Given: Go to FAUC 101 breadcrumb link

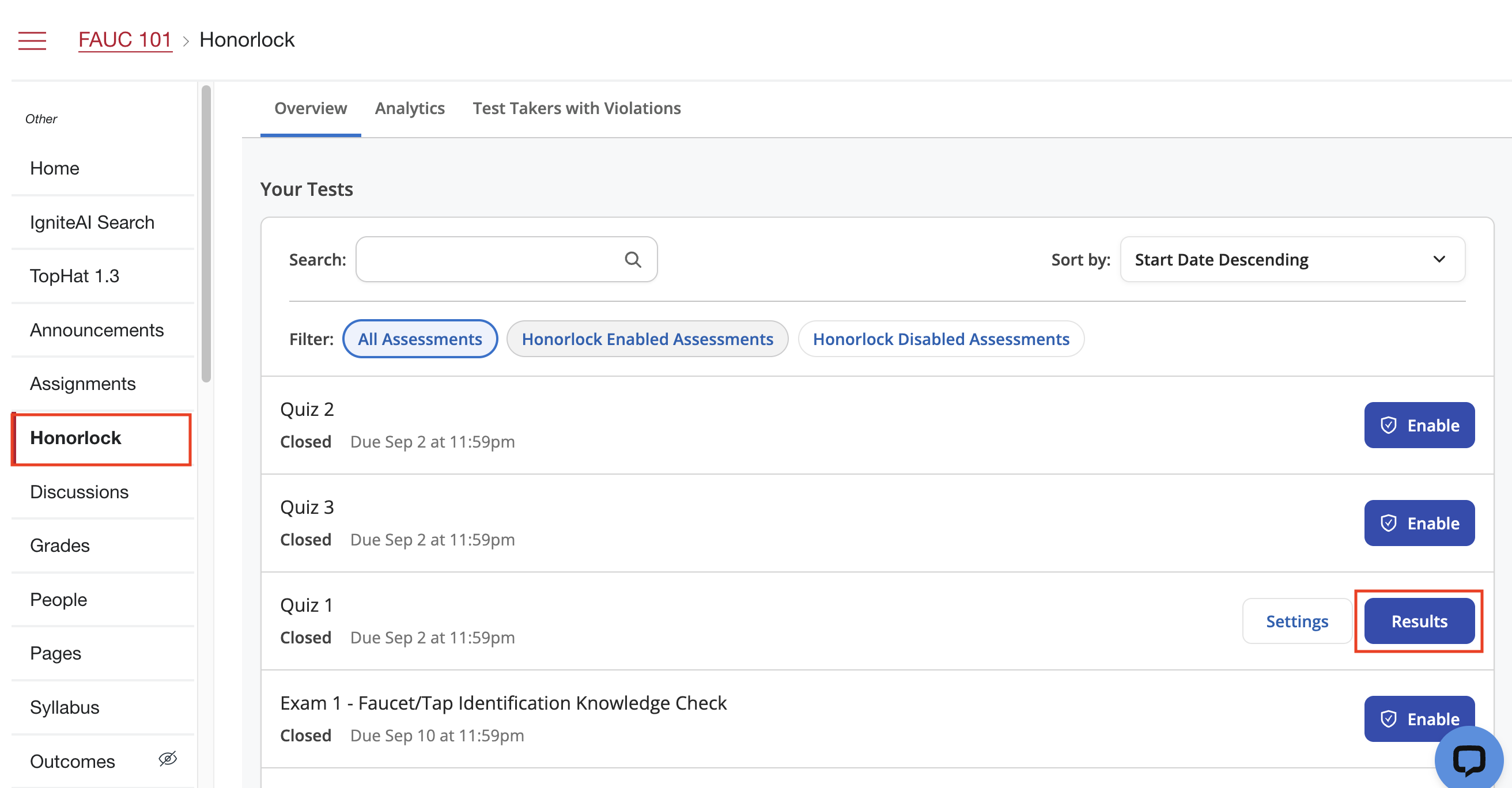Looking at the screenshot, I should coord(125,40).
